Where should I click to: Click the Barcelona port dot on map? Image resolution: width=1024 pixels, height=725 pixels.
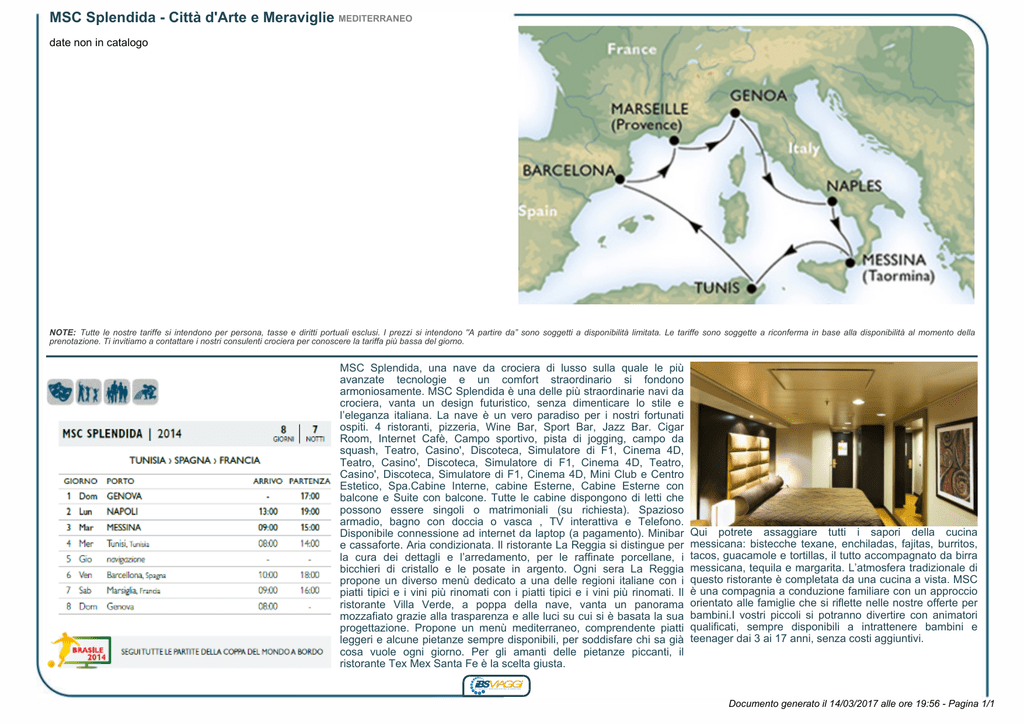(620, 179)
